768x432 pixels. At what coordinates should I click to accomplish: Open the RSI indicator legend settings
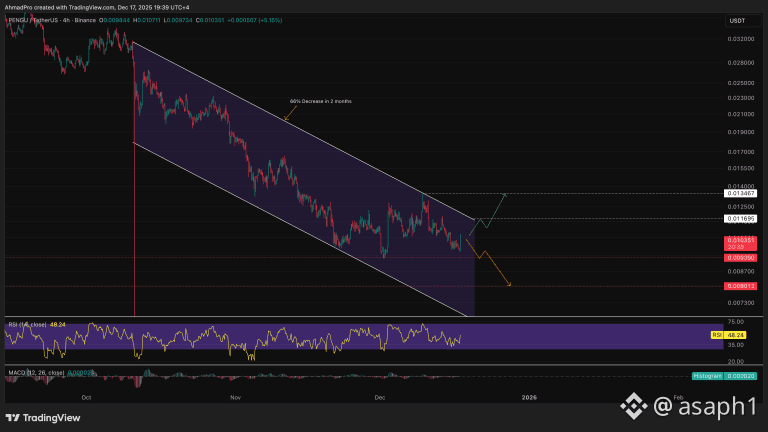[28, 326]
